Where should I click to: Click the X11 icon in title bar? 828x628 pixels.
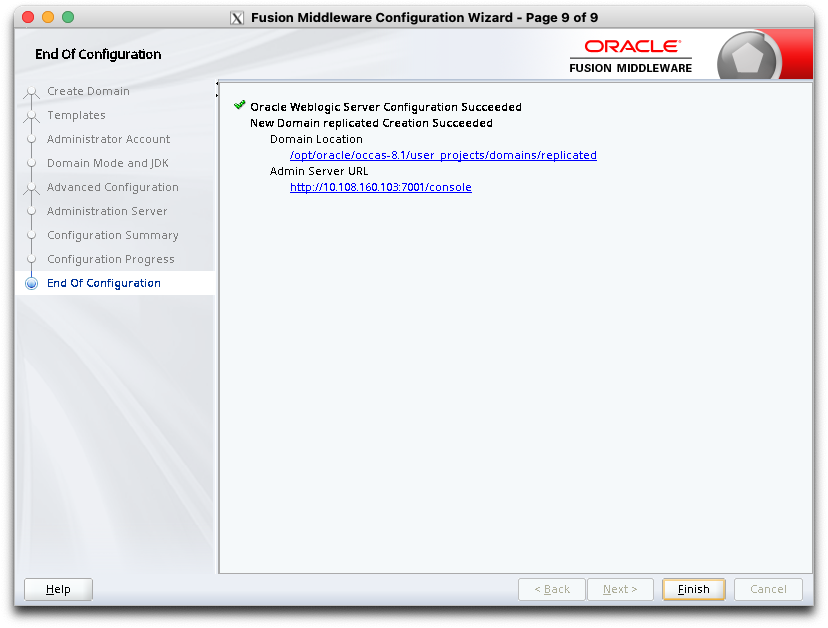click(x=237, y=18)
